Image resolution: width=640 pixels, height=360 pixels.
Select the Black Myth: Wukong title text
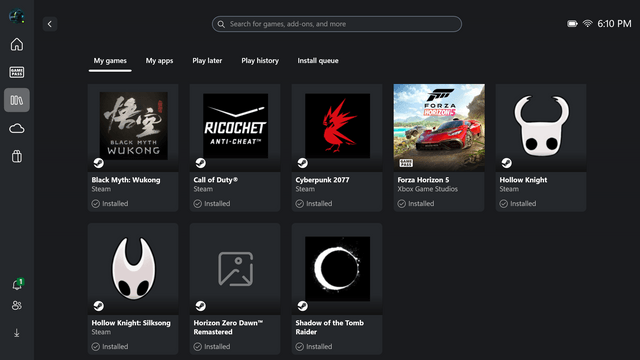coord(126,180)
